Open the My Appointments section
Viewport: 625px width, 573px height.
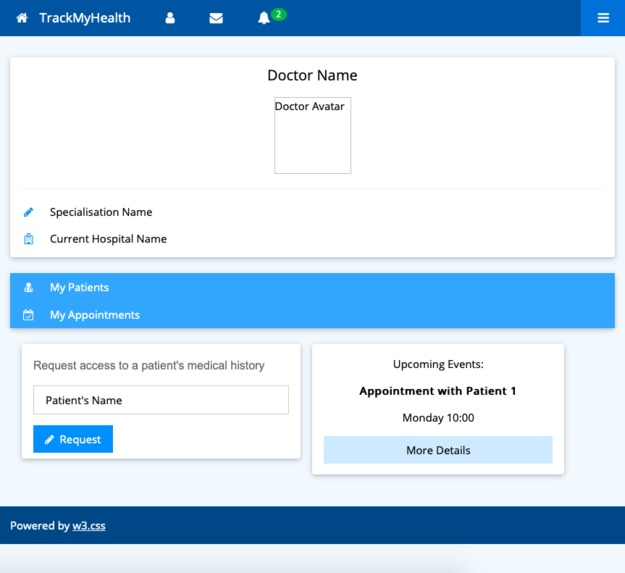tap(312, 315)
